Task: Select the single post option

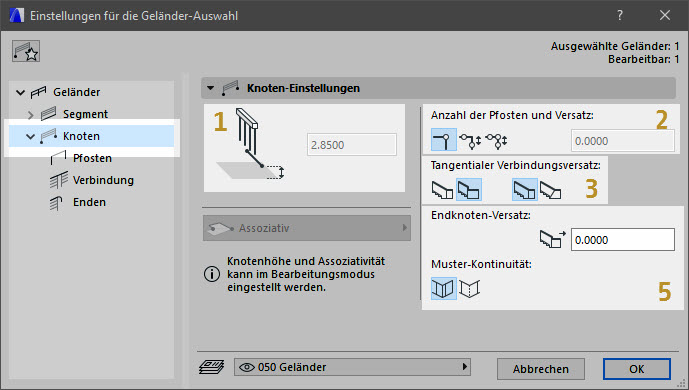Action: tap(443, 140)
